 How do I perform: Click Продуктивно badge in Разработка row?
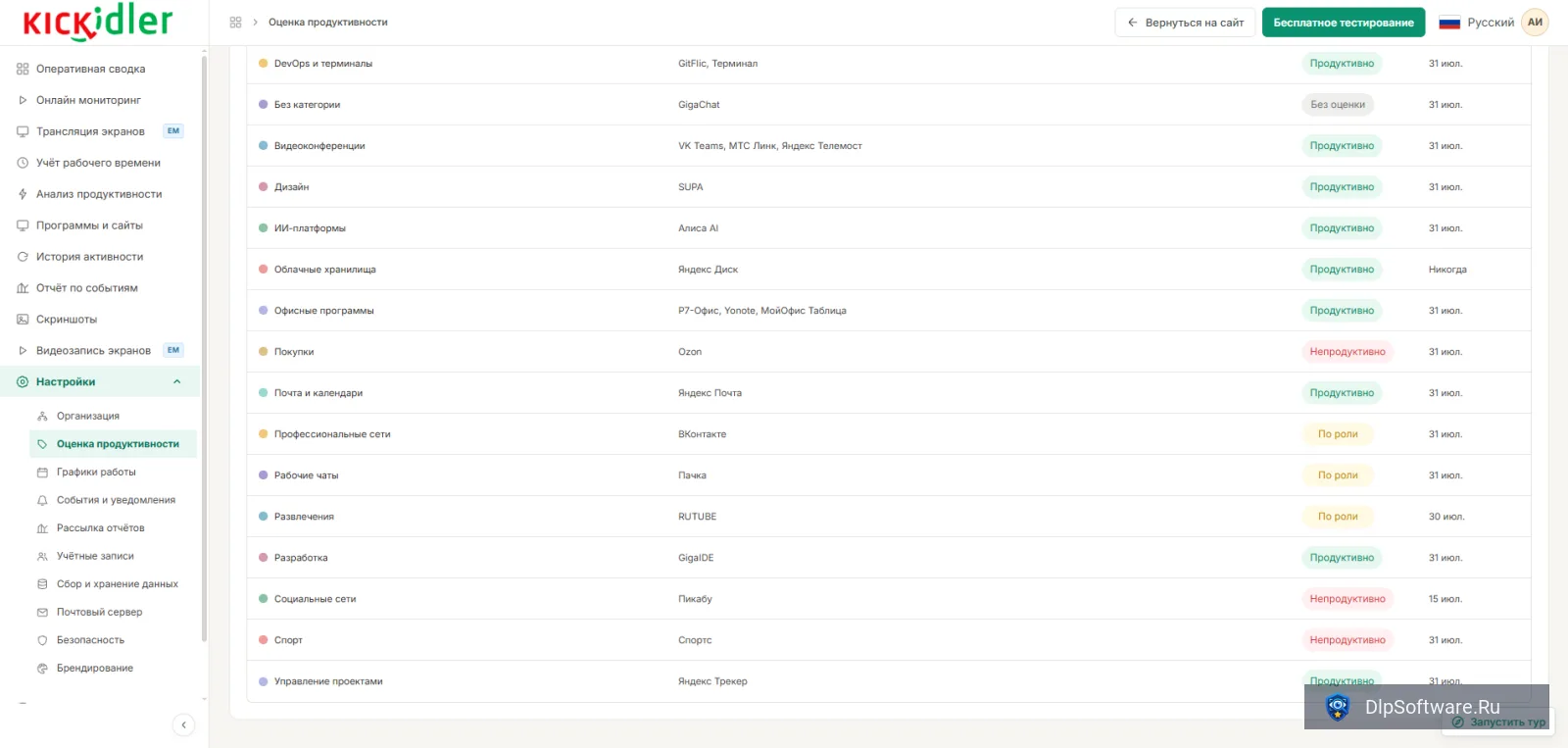point(1342,558)
